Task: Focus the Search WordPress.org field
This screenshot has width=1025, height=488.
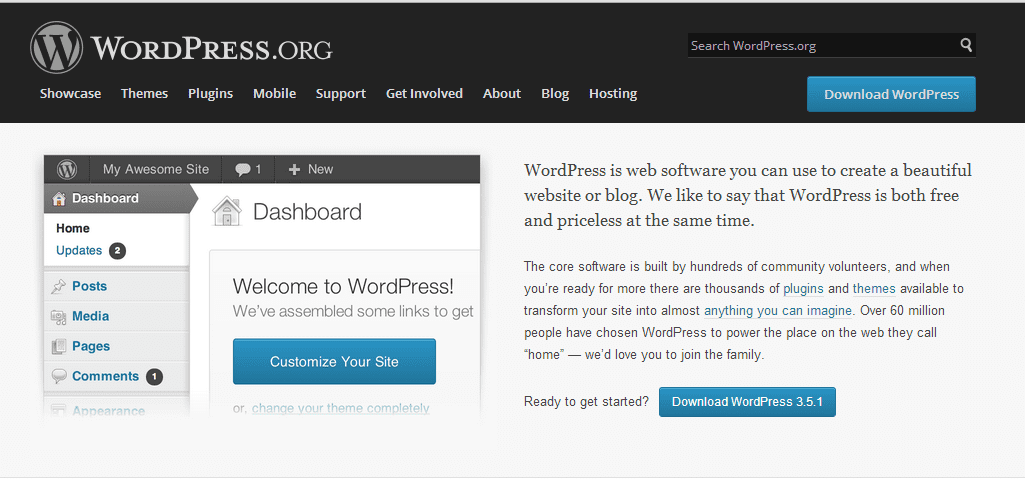Action: (832, 46)
